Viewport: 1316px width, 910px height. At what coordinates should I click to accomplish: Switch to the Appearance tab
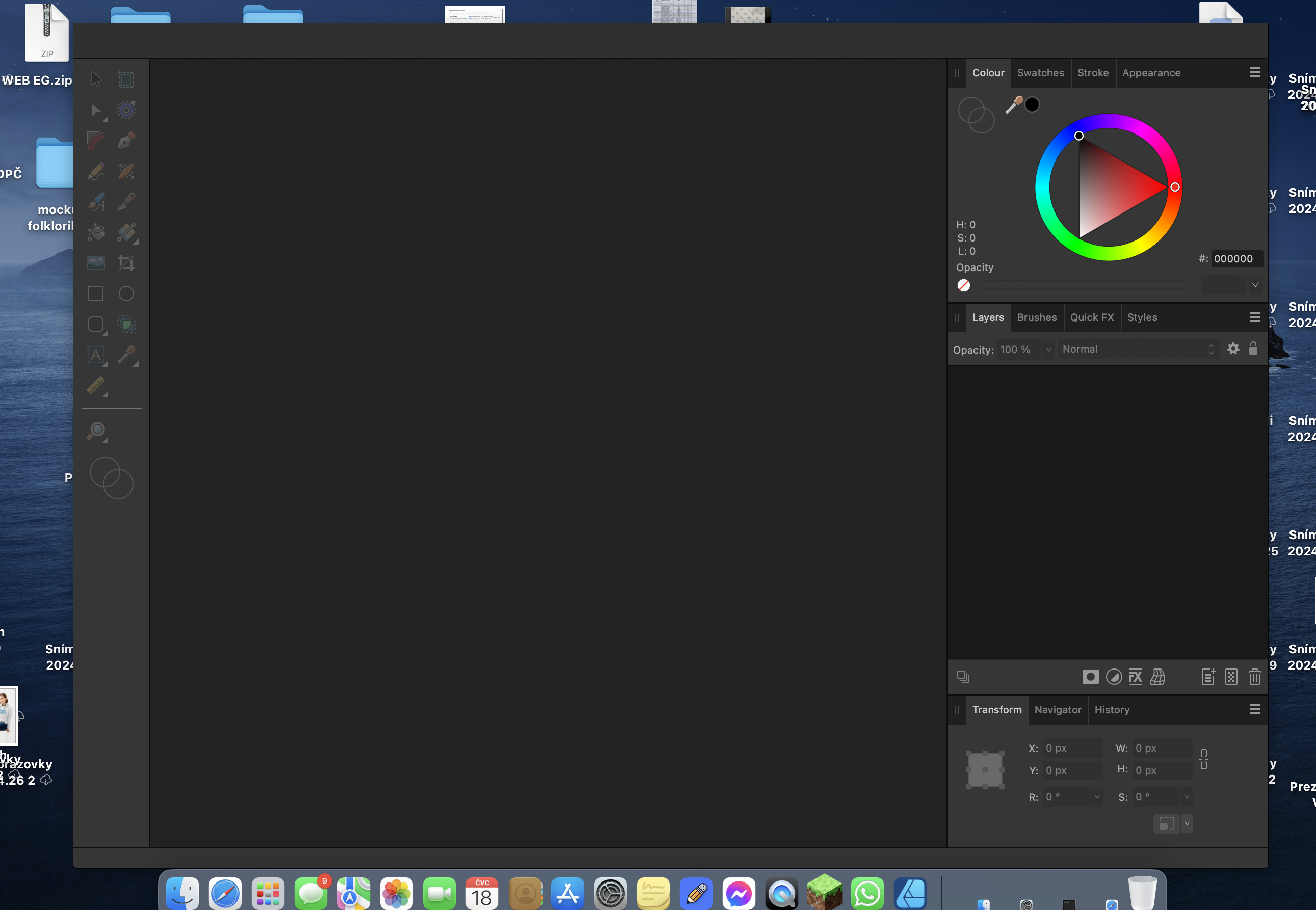(x=1151, y=73)
